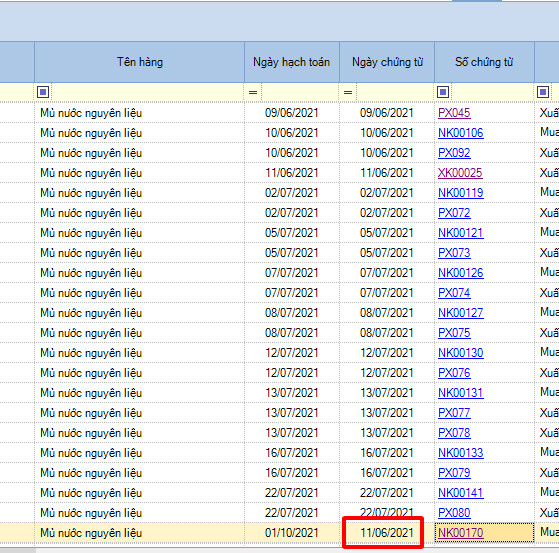Sort by Tên hàng column header
559x553 pixels.
(139, 62)
